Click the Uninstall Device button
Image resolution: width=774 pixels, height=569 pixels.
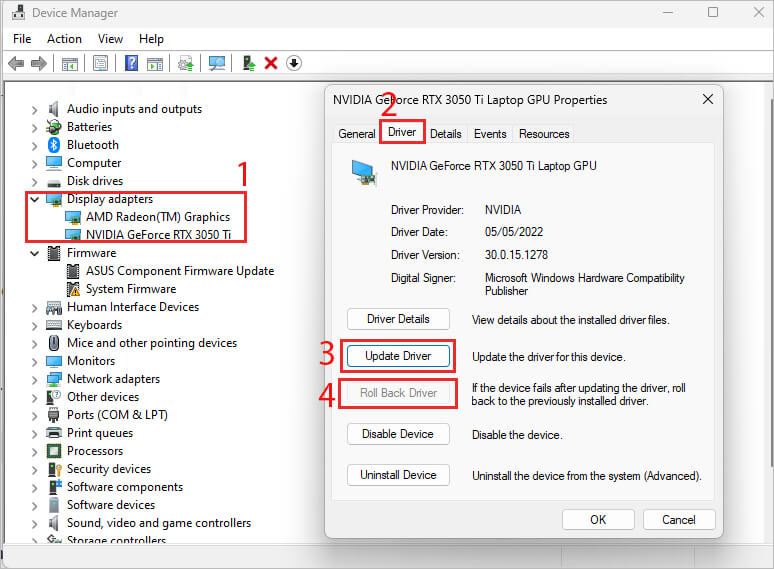pos(398,475)
